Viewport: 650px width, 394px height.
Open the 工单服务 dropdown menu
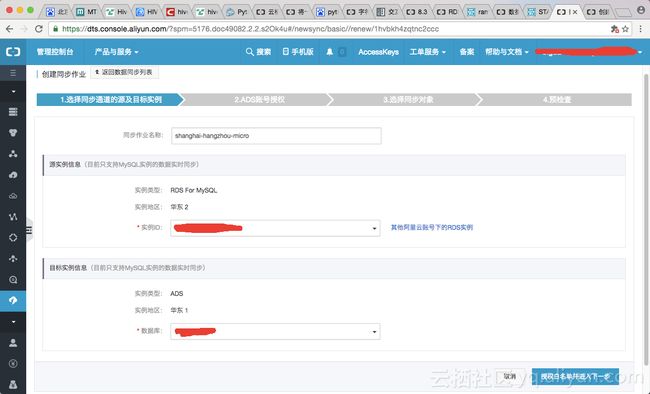pyautogui.click(x=427, y=52)
